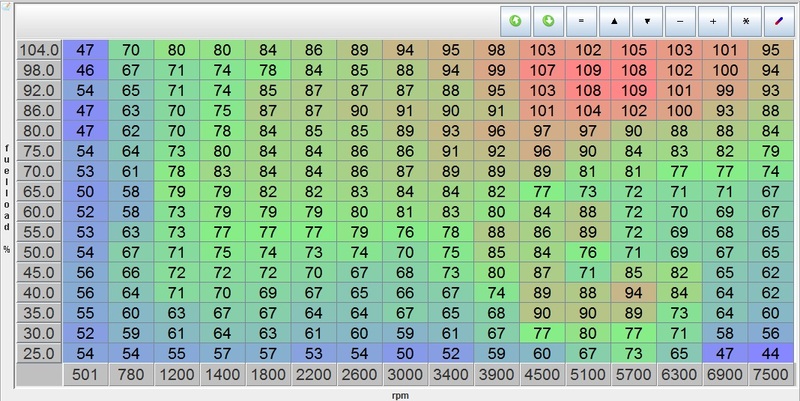Image resolution: width=800 pixels, height=401 pixels.
Task: Select the 60.0 fuel load row header
Action: [x=39, y=212]
